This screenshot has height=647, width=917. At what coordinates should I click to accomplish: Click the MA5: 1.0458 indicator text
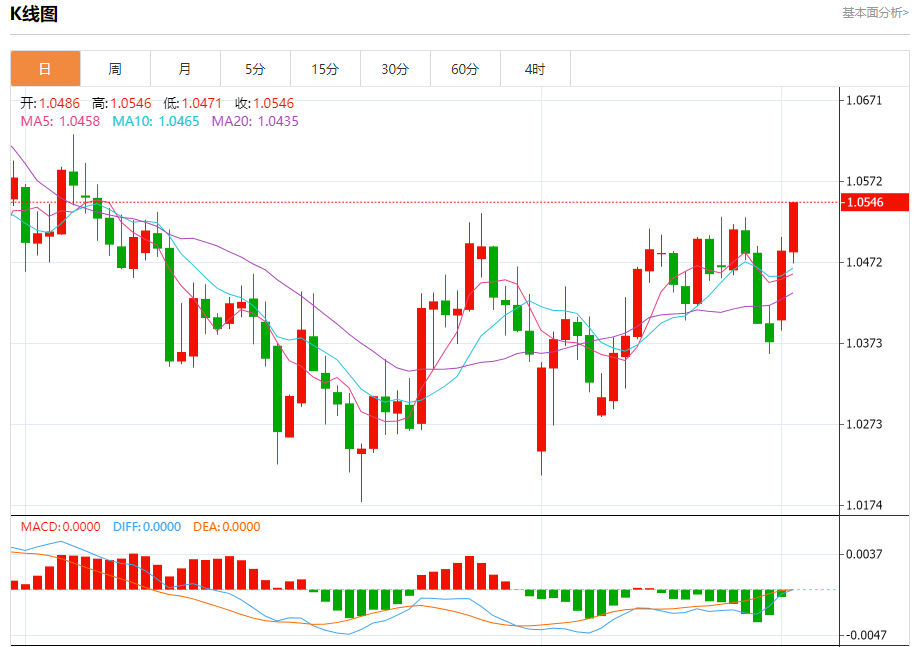(60, 121)
